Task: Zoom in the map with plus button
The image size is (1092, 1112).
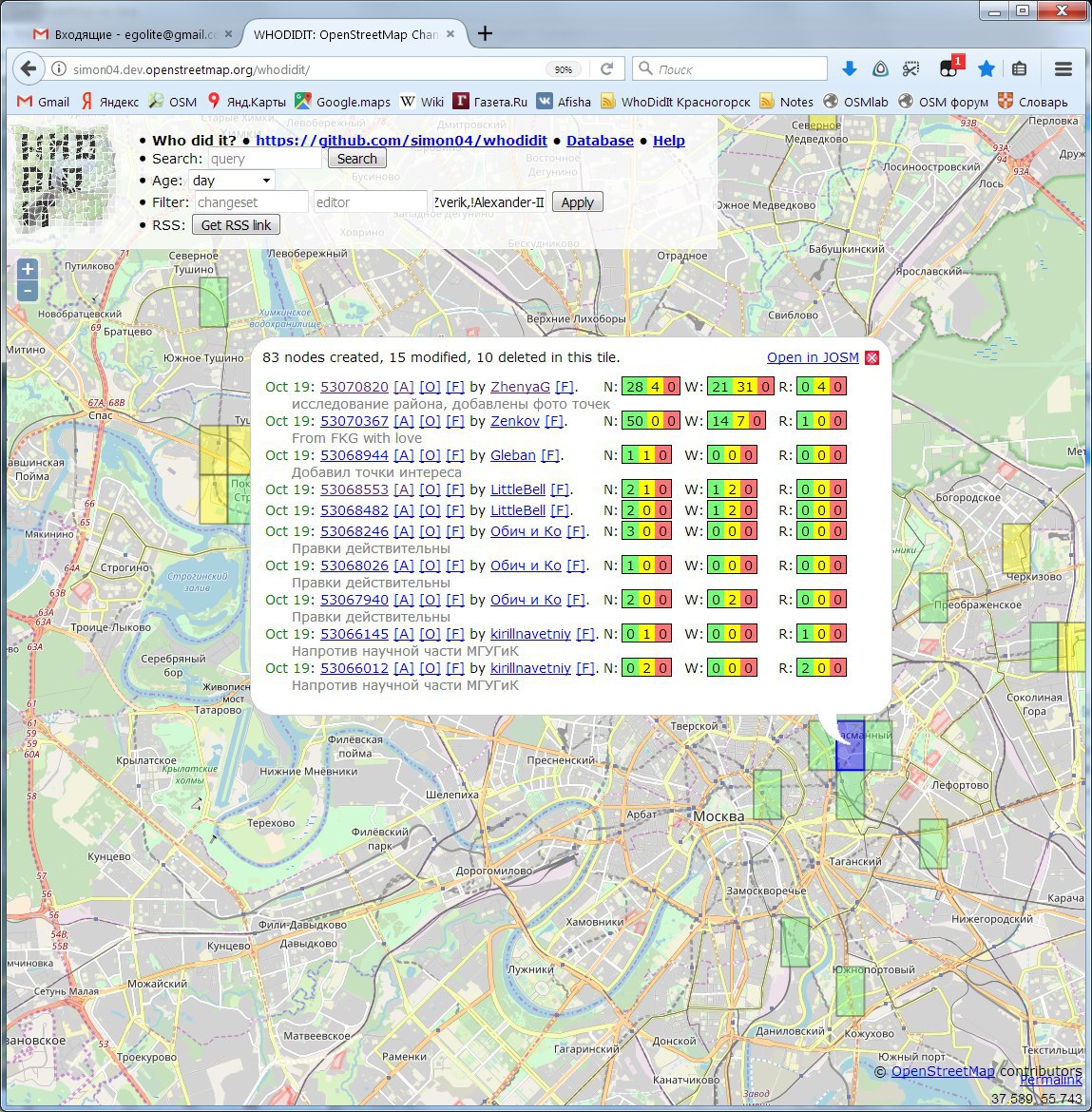Action: point(27,270)
